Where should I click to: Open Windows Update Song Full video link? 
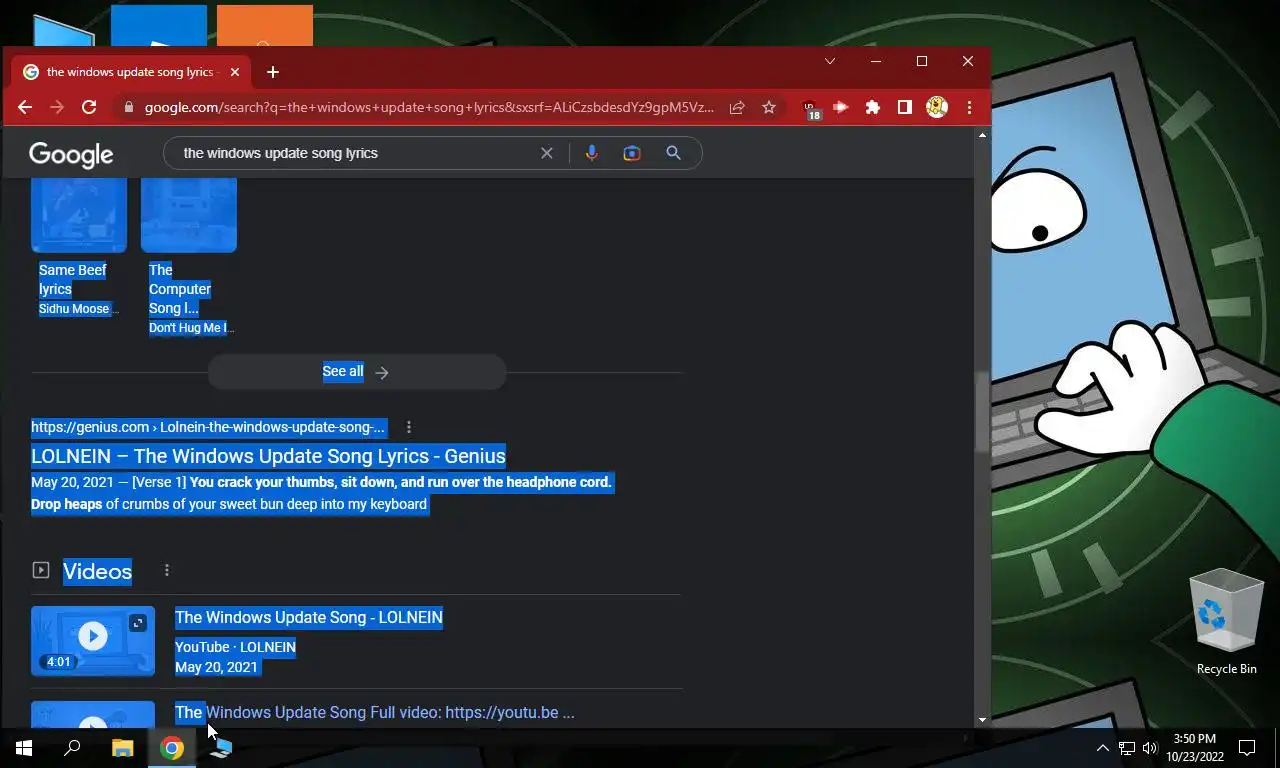375,713
